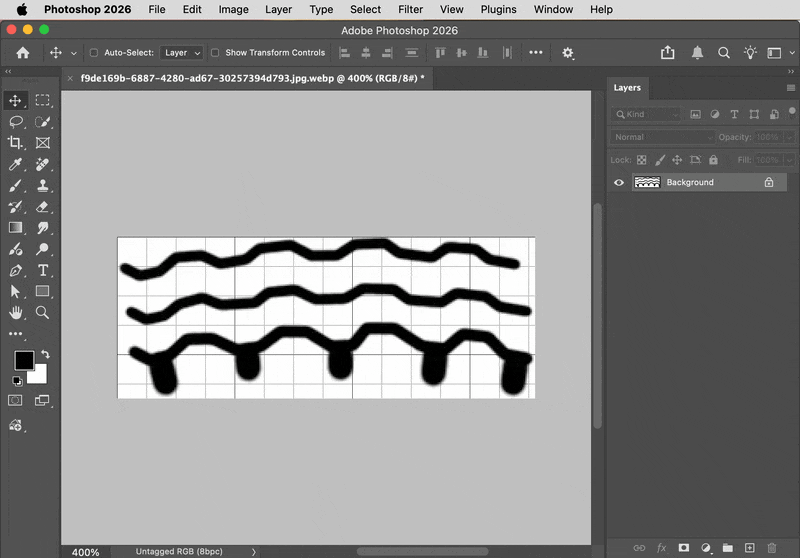Open the Auto-Select Layer dropdown
Viewport: 800px width, 558px height.
(182, 53)
